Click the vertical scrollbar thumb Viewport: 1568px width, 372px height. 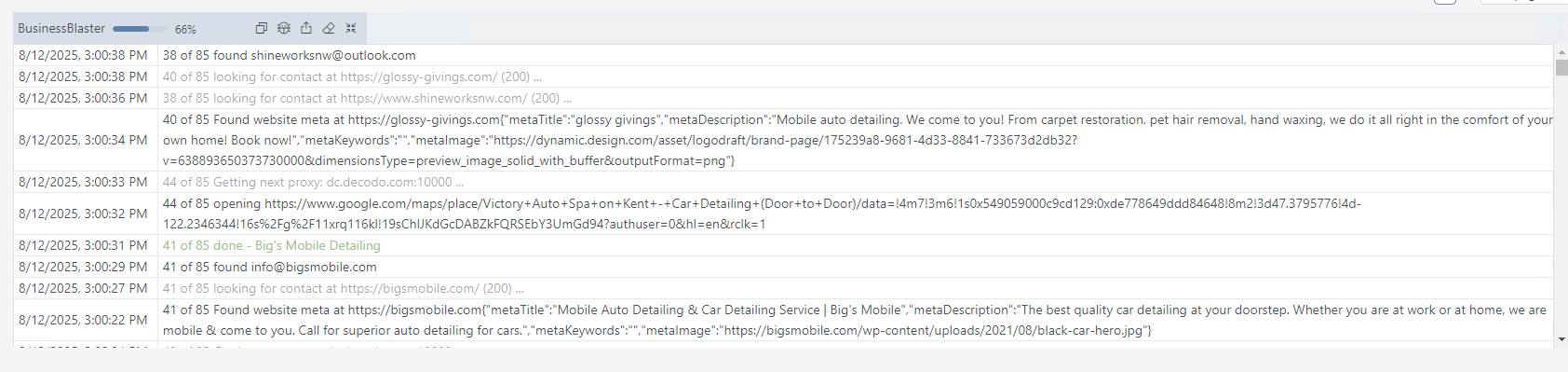[x=1561, y=67]
